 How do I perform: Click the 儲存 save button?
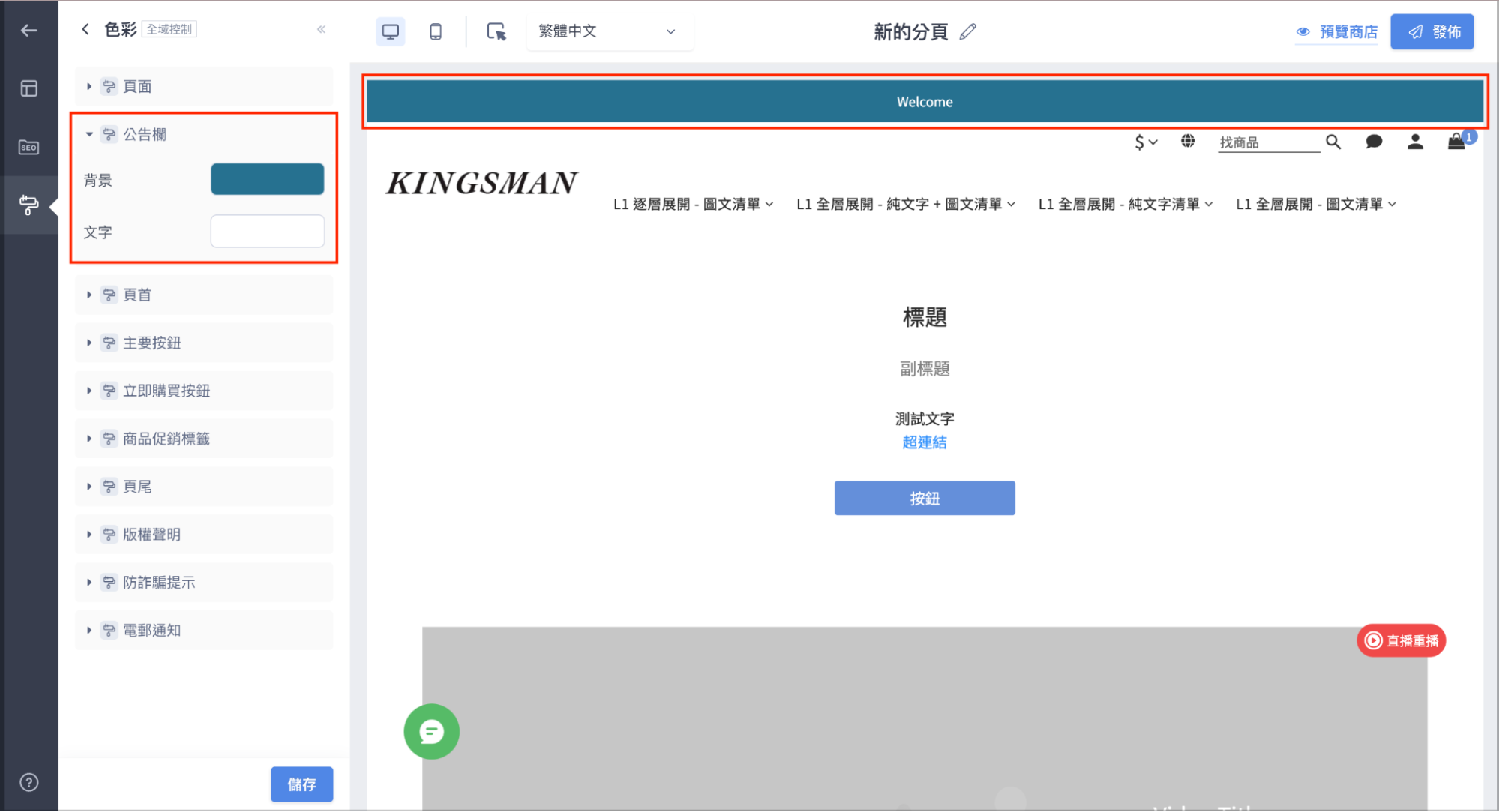[302, 784]
